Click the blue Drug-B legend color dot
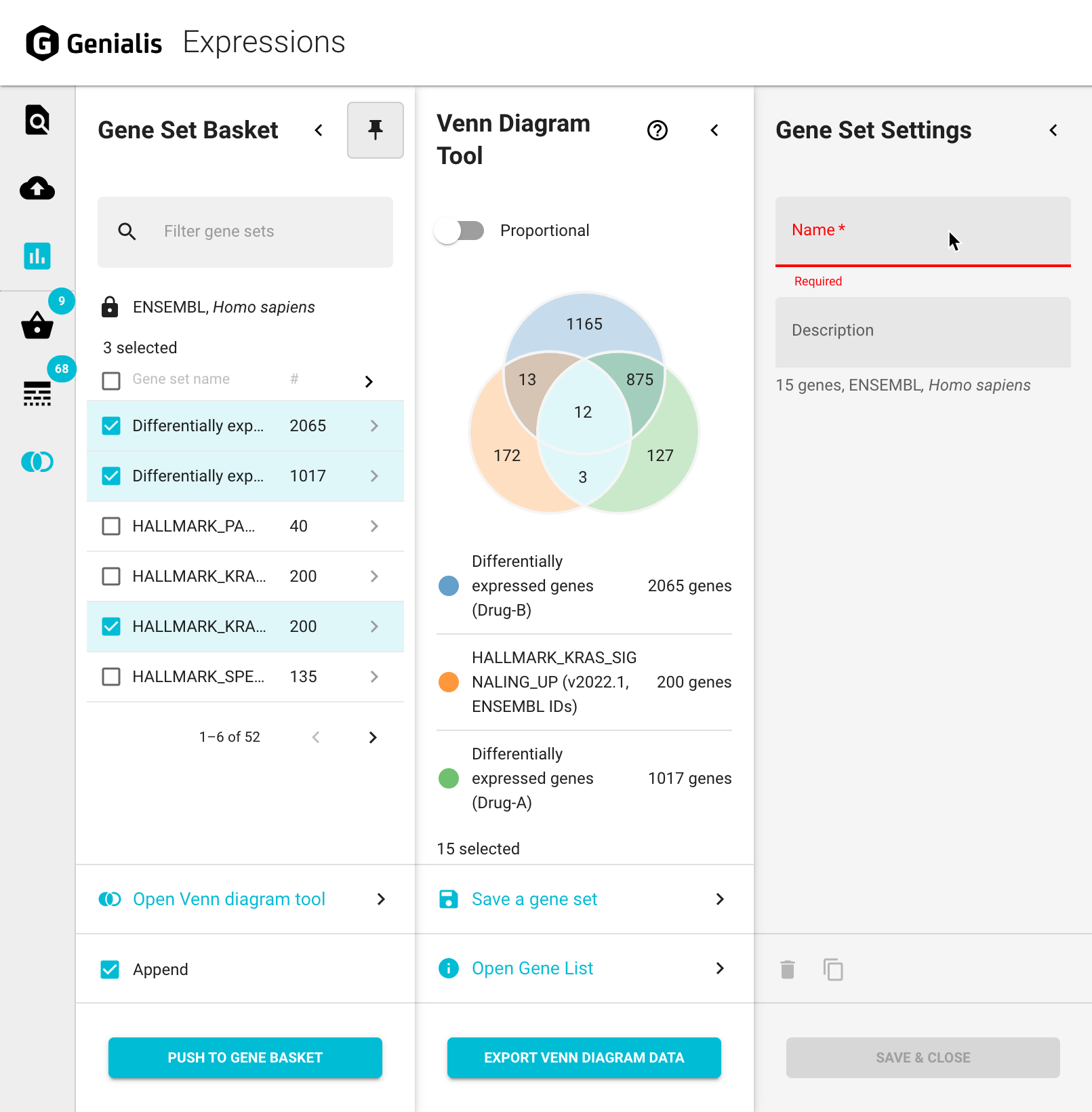Viewport: 1092px width, 1112px height. (449, 586)
